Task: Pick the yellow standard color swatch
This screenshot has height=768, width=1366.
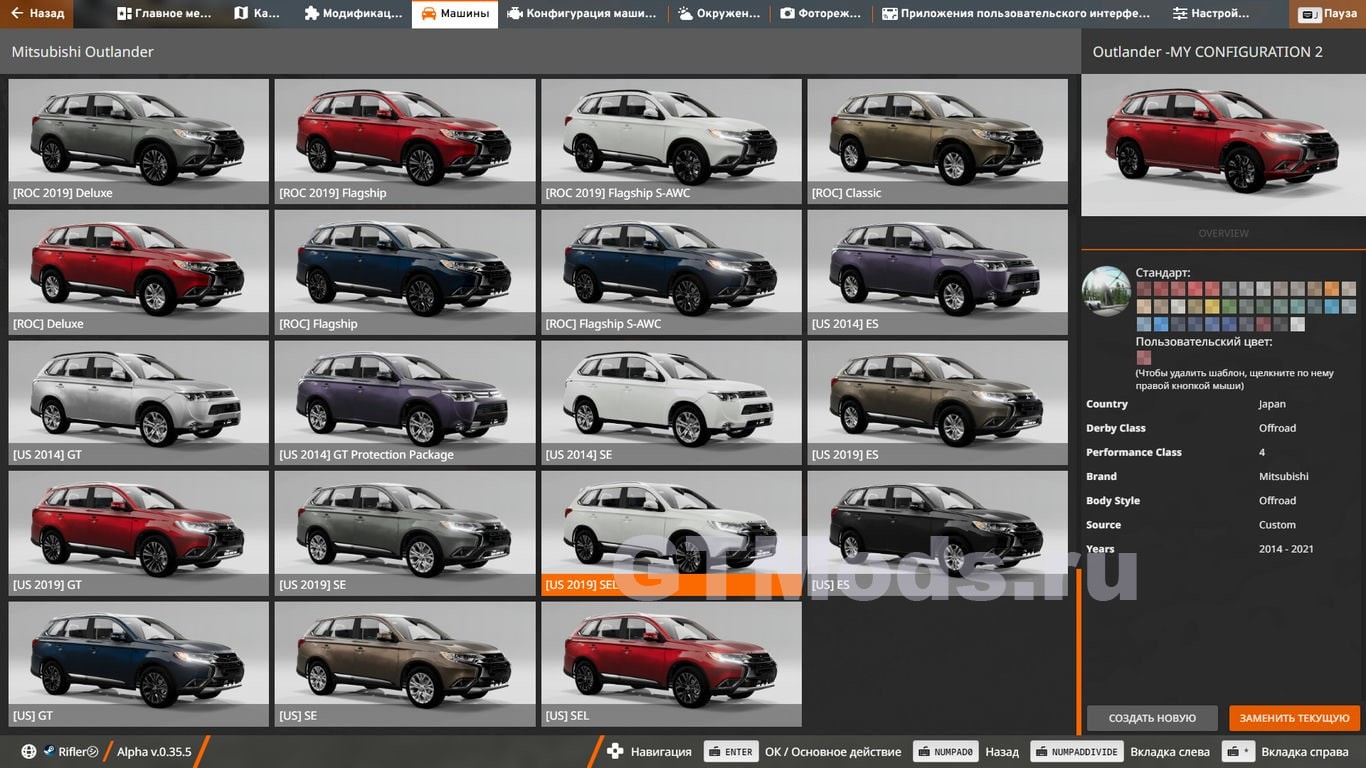Action: pyautogui.click(x=1212, y=306)
